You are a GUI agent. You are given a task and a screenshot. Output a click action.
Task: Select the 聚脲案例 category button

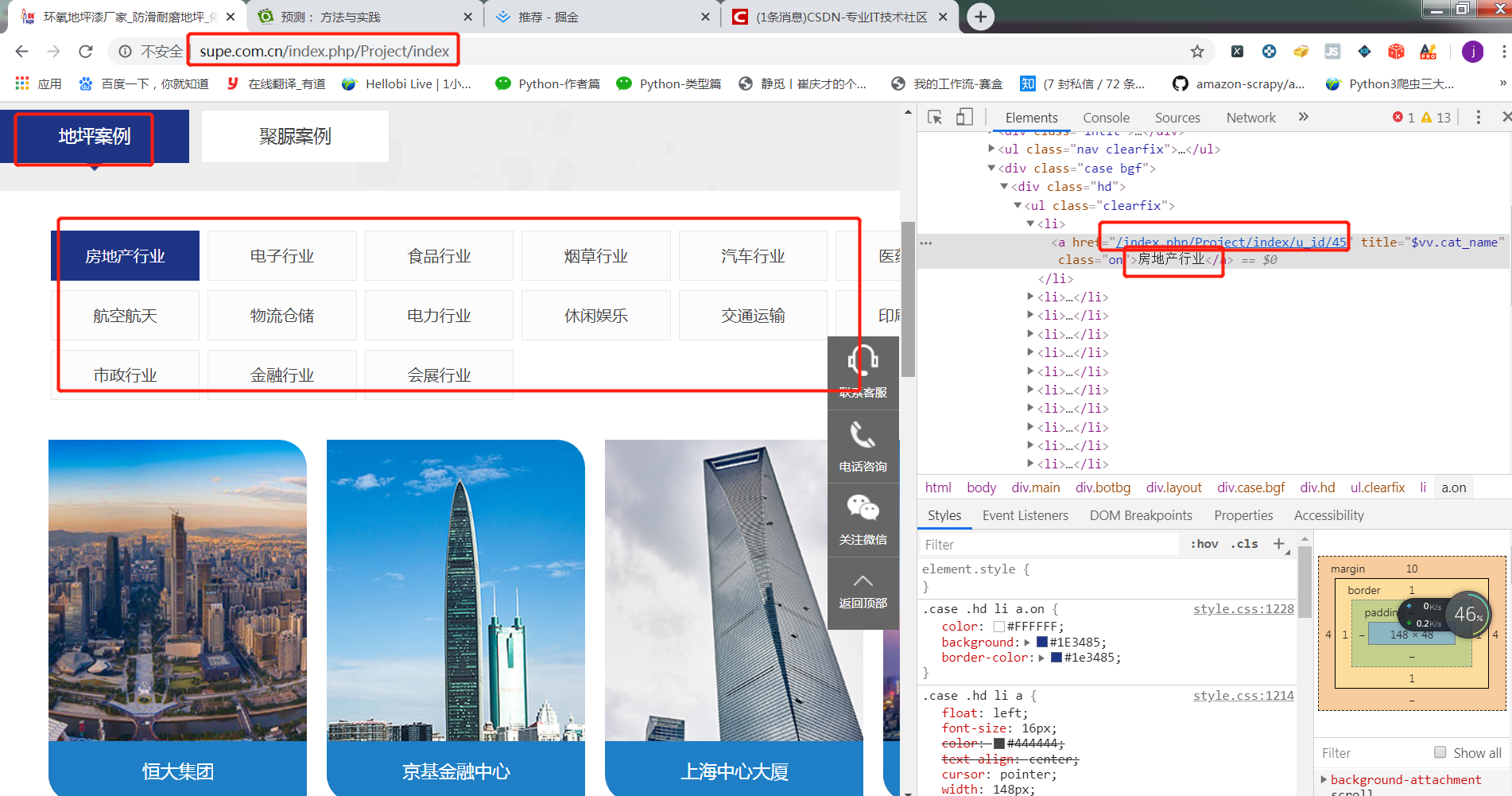pyautogui.click(x=294, y=136)
